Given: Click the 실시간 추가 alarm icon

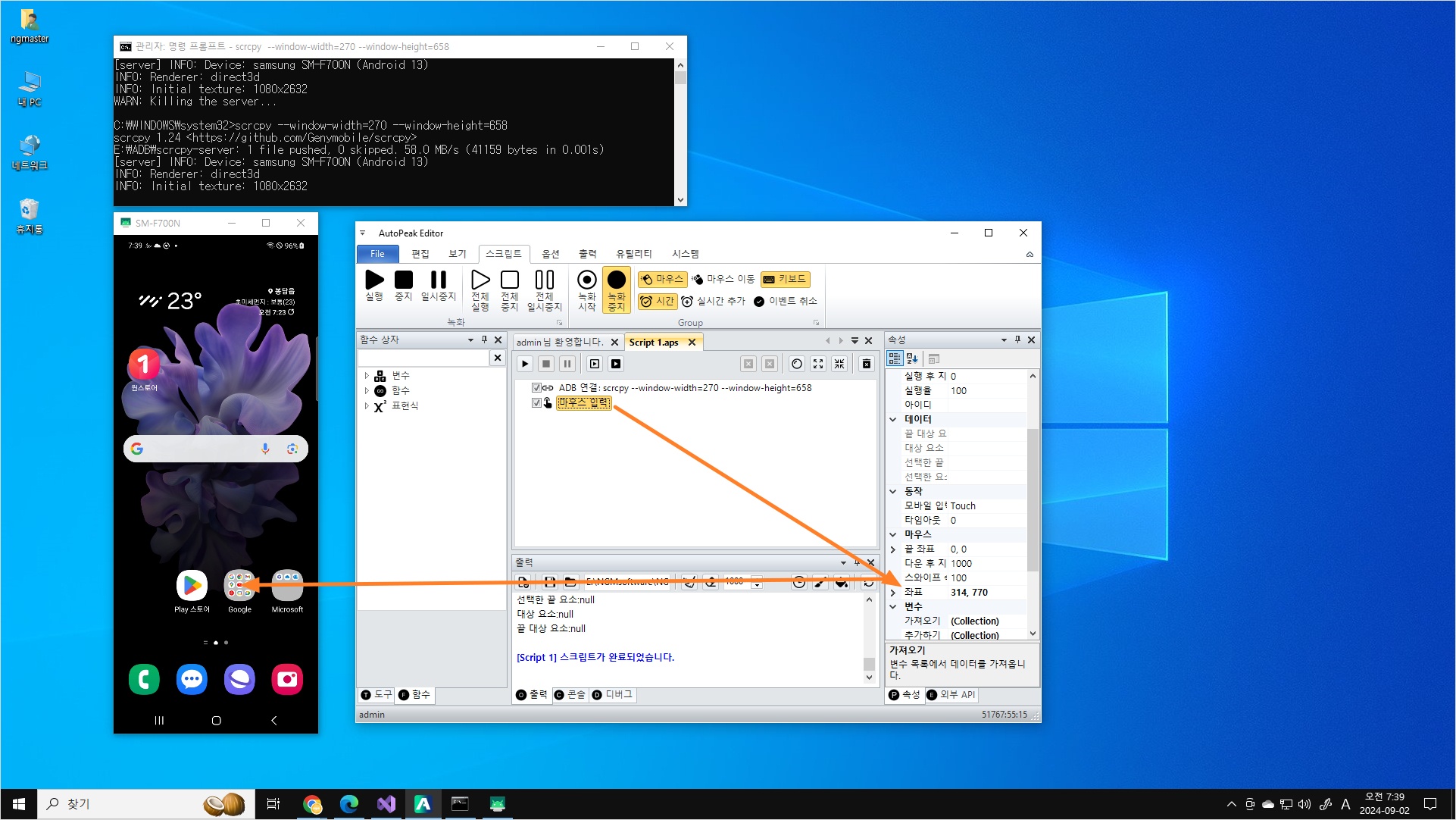Looking at the screenshot, I should (687, 302).
